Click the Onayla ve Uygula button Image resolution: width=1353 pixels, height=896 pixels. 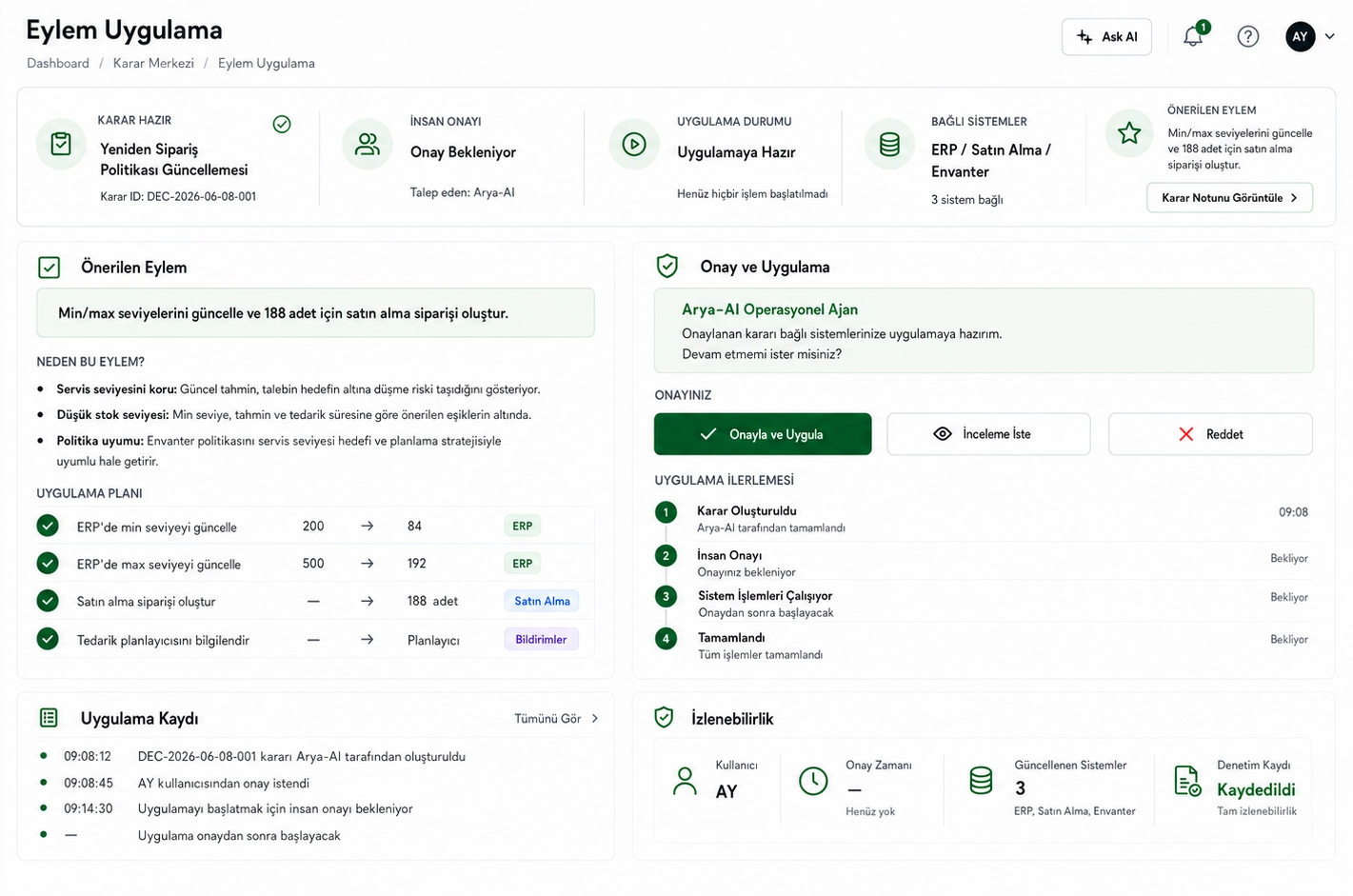point(763,434)
